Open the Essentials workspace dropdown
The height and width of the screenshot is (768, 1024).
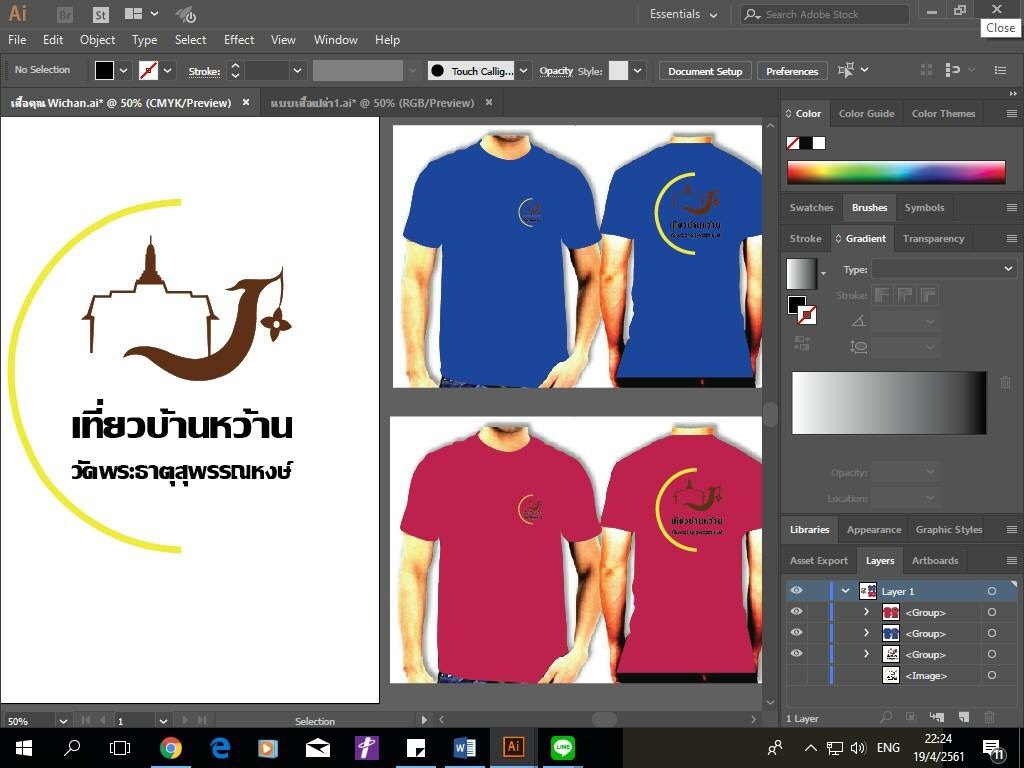pyautogui.click(x=684, y=15)
